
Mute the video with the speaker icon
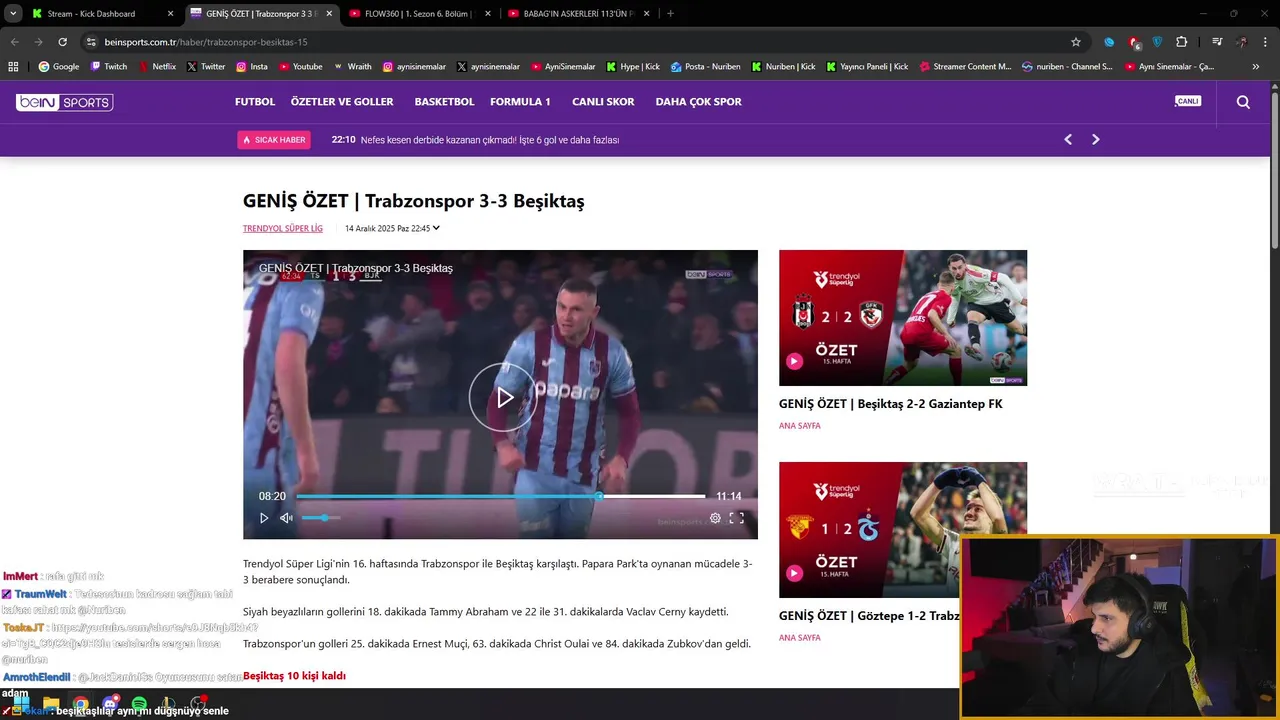point(286,518)
